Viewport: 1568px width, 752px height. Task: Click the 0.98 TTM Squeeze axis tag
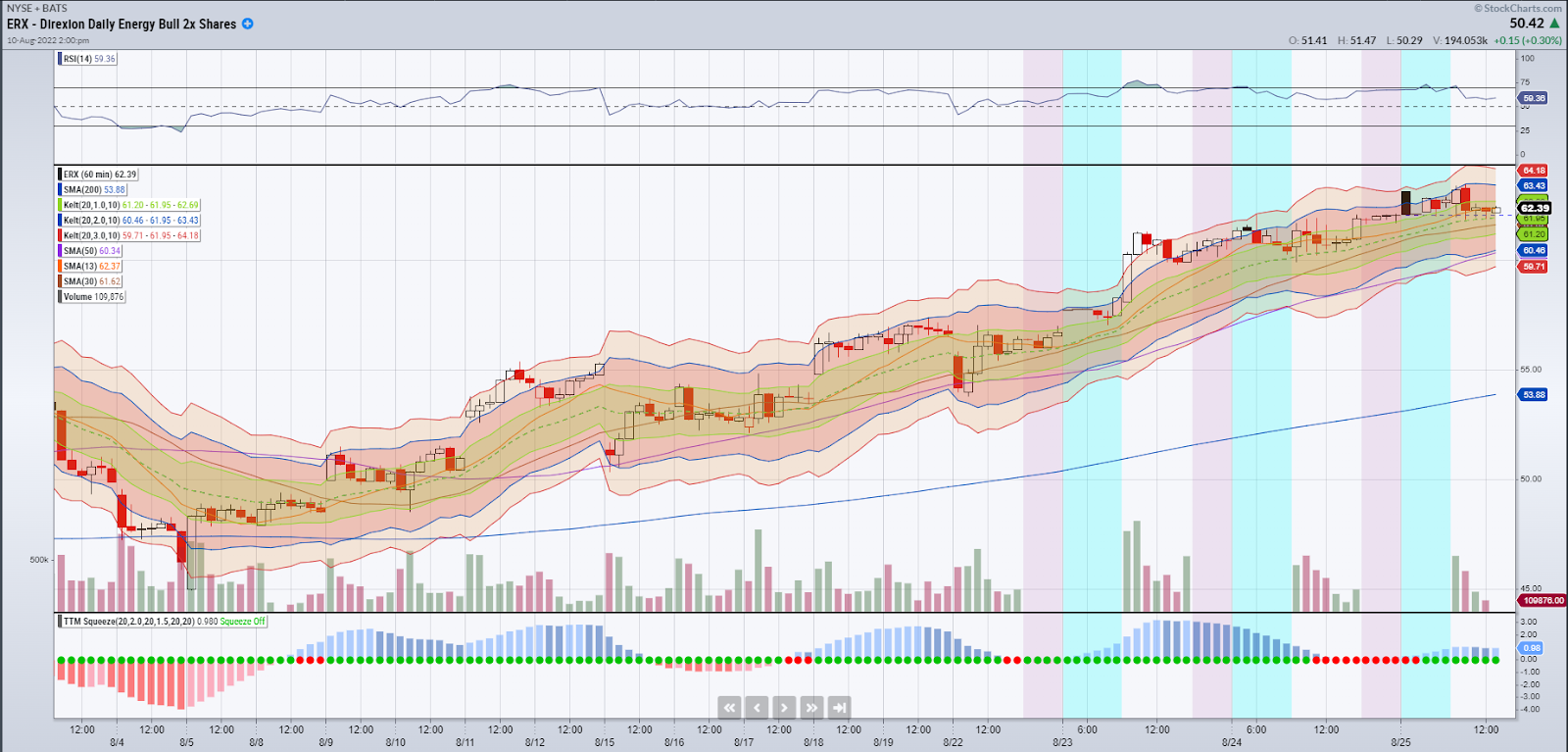(x=1532, y=648)
